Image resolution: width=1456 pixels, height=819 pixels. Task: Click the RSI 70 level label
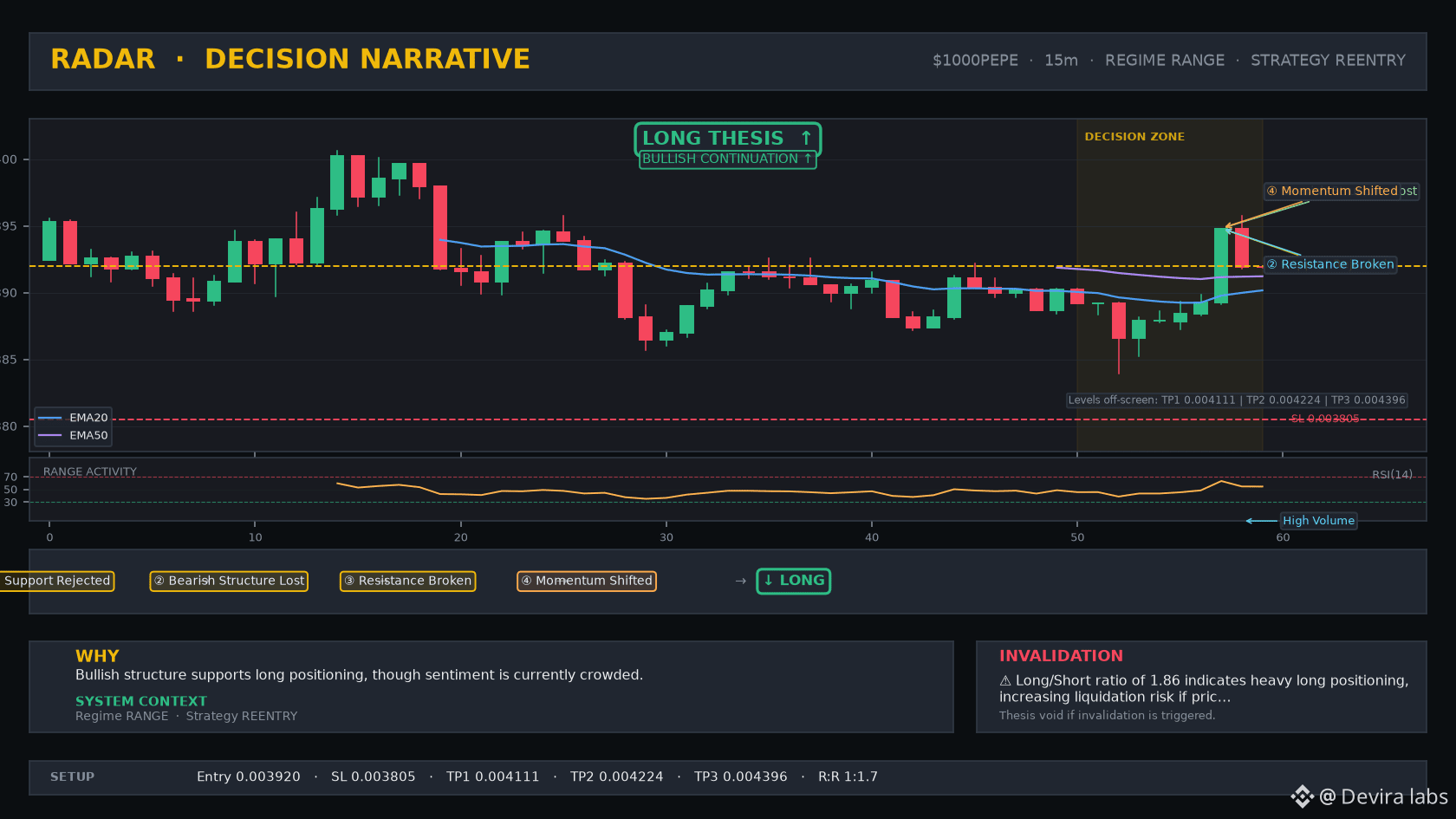tap(10, 478)
